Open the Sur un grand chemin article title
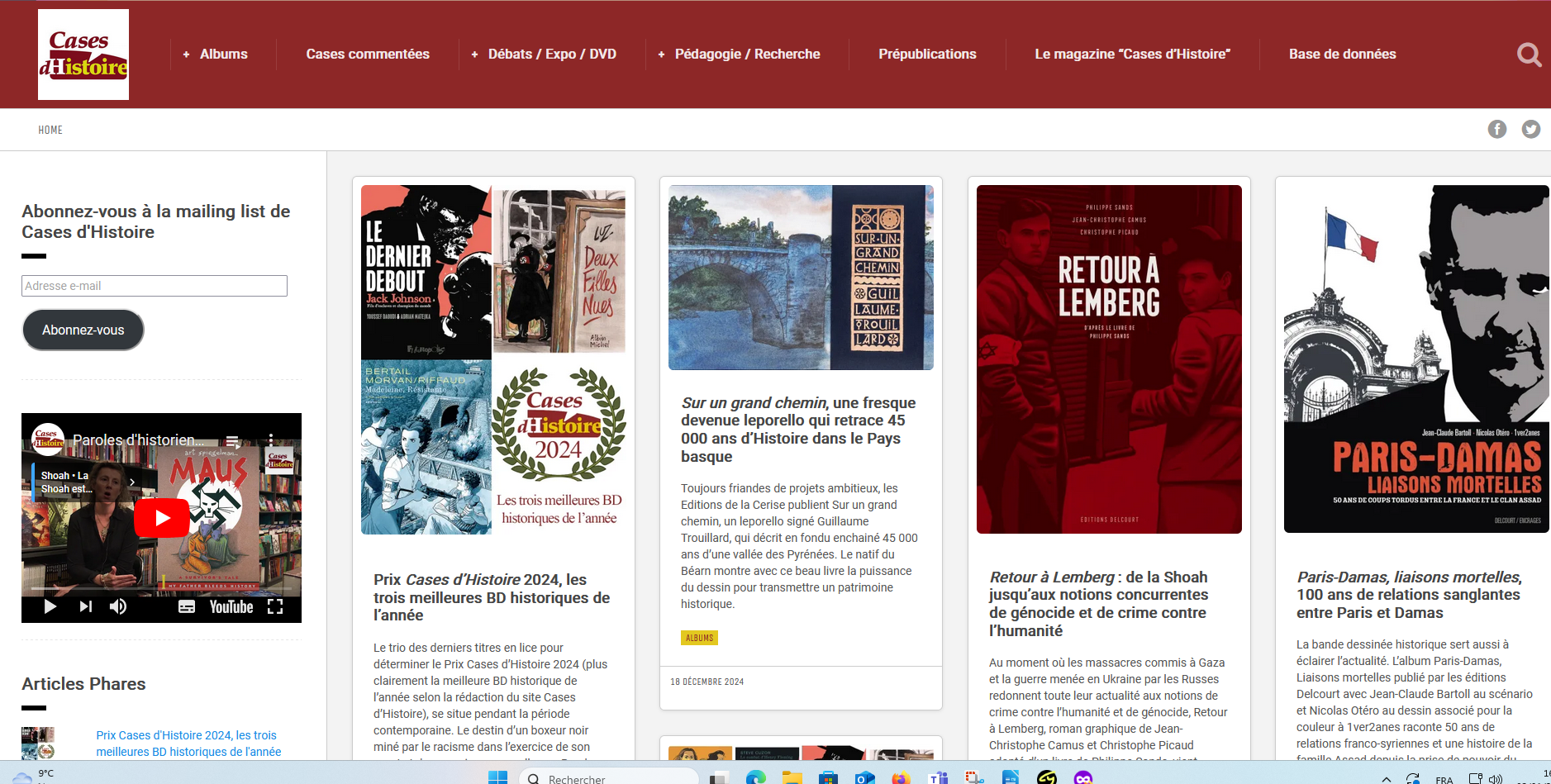 (x=798, y=430)
